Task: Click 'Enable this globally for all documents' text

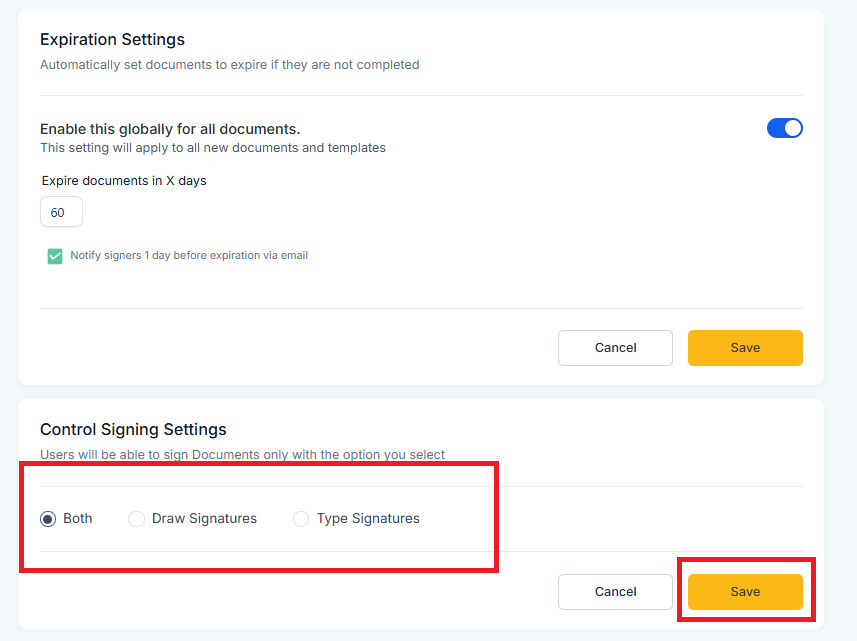Action: point(170,129)
